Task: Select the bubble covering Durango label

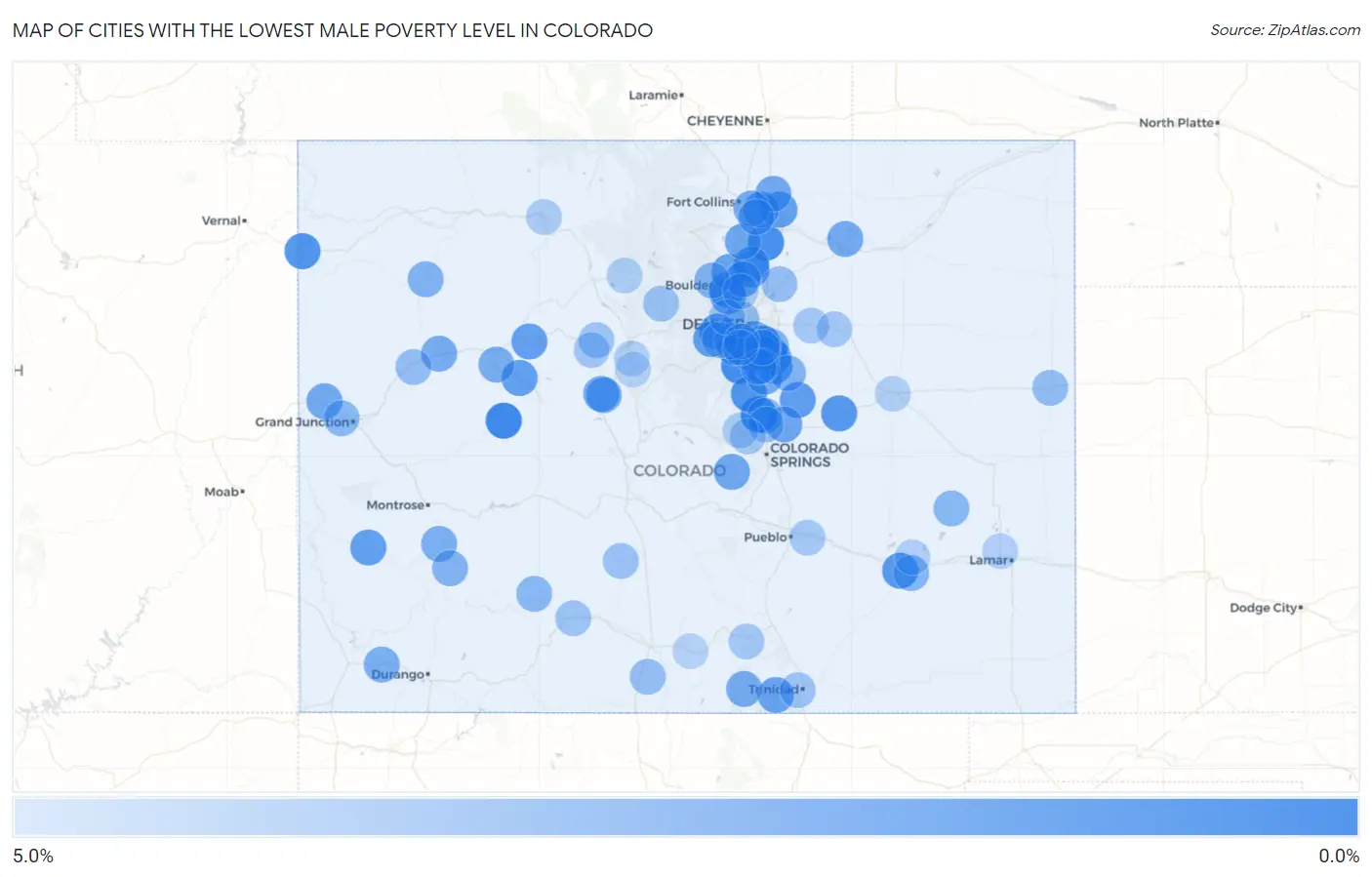Action: click(382, 665)
